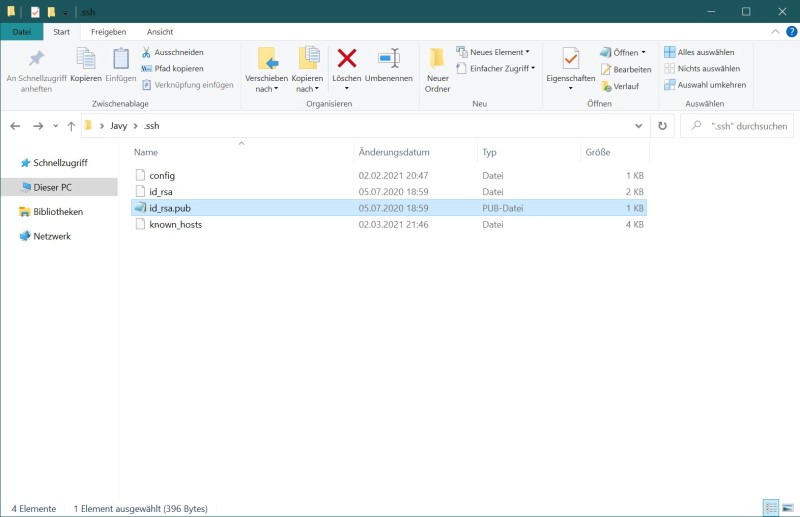
Task: Expand the Eigenschaften dropdown arrow
Action: tap(570, 89)
